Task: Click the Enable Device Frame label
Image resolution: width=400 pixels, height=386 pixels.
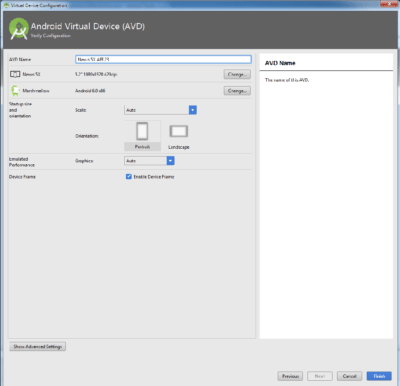Action: (154, 177)
